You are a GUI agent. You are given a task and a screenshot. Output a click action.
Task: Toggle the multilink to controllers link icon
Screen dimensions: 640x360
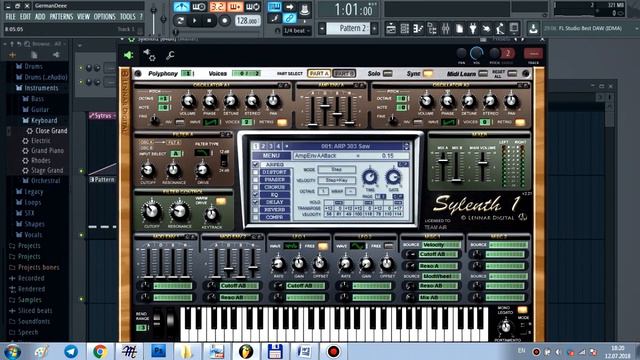289,18
